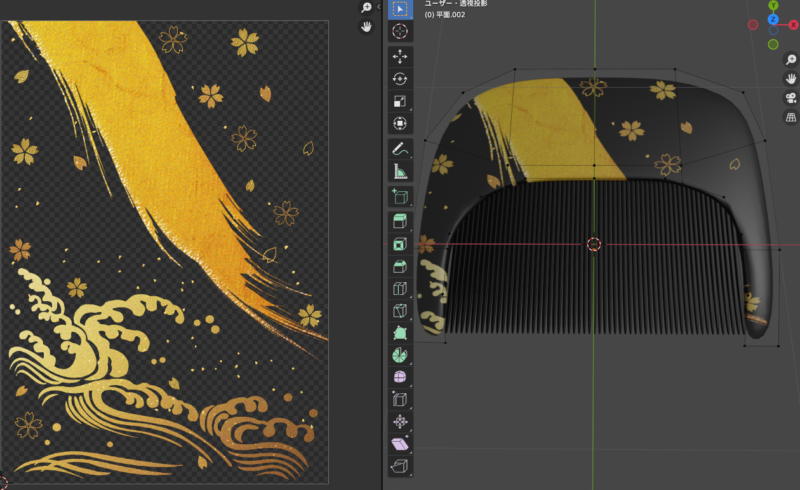Viewport: 800px width, 490px height.
Task: Snap view to the green Y axis
Action: (x=773, y=5)
